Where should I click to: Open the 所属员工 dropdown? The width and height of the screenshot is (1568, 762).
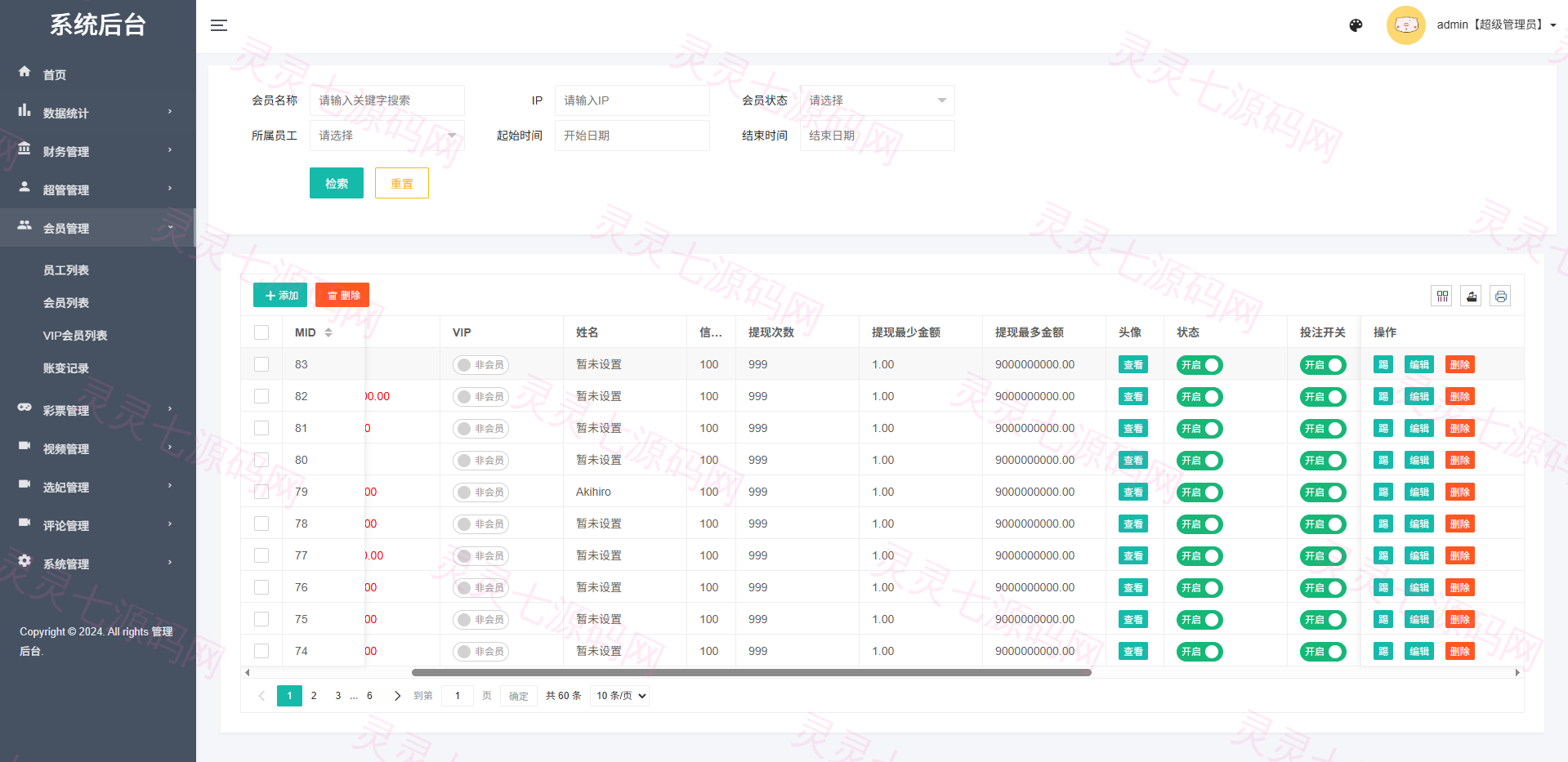pyautogui.click(x=386, y=136)
